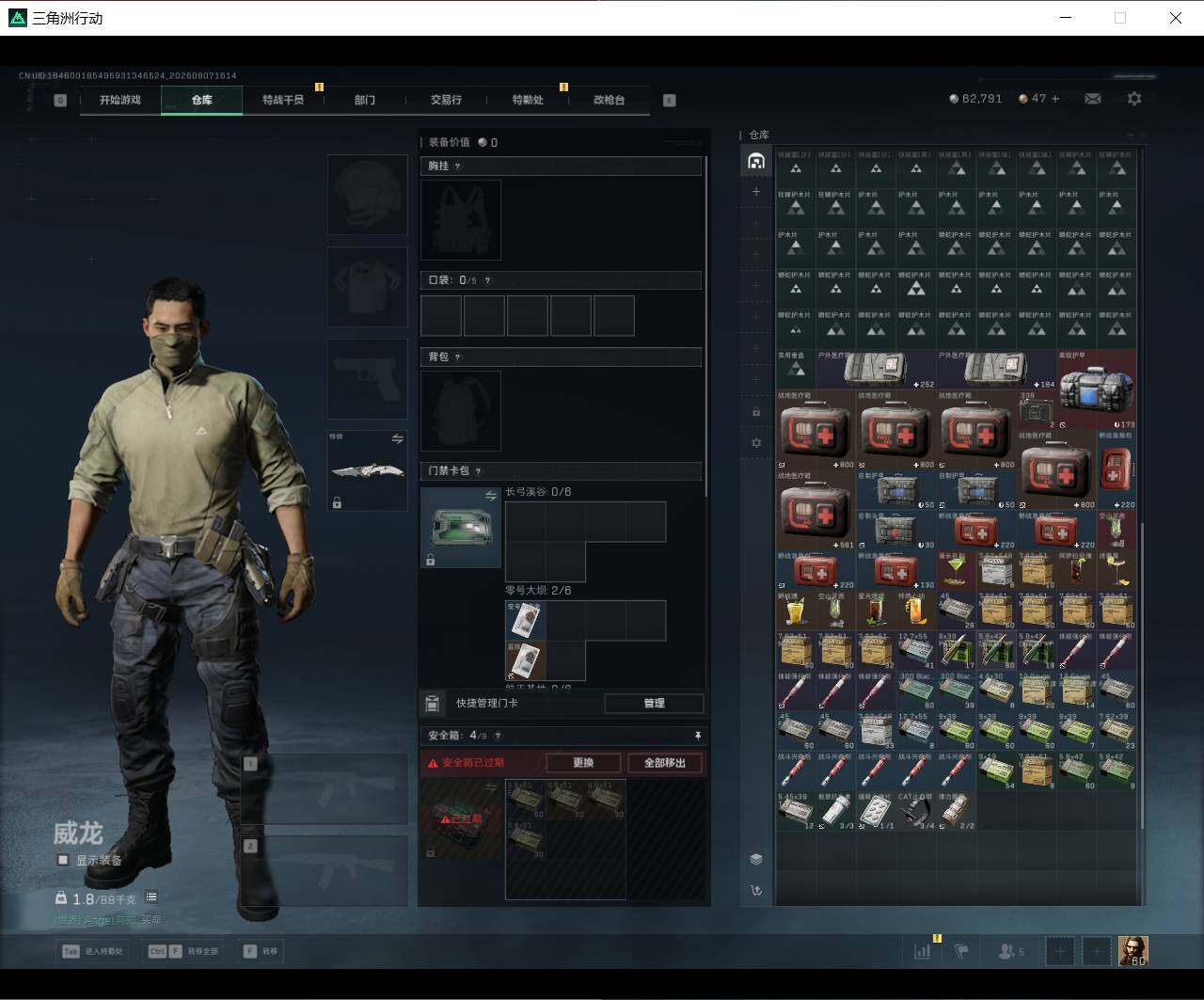The width and height of the screenshot is (1204, 1000).
Task: Click the help icon beside 口袋
Action: pos(486,280)
